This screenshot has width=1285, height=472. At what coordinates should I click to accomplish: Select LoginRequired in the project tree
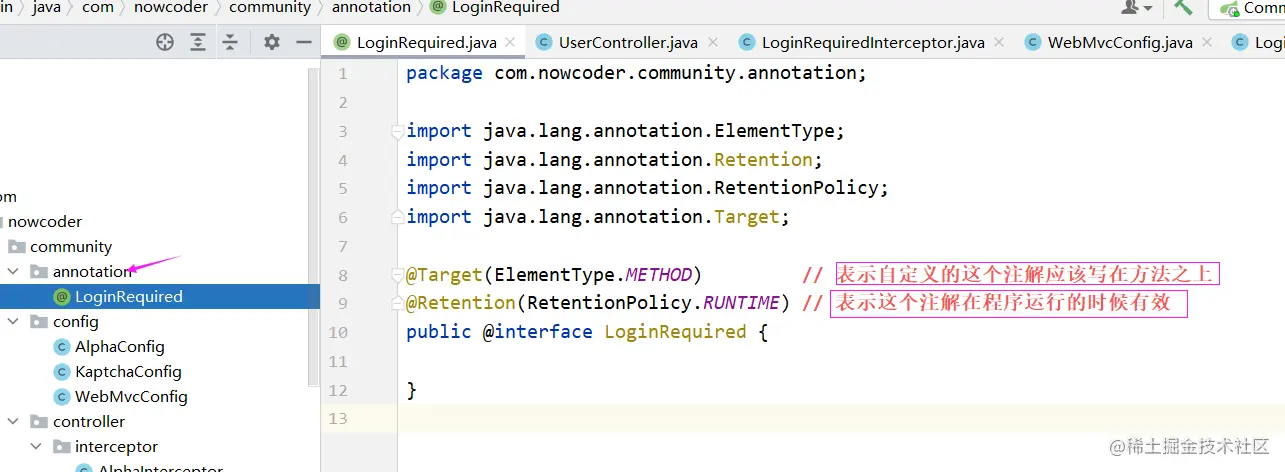click(129, 296)
